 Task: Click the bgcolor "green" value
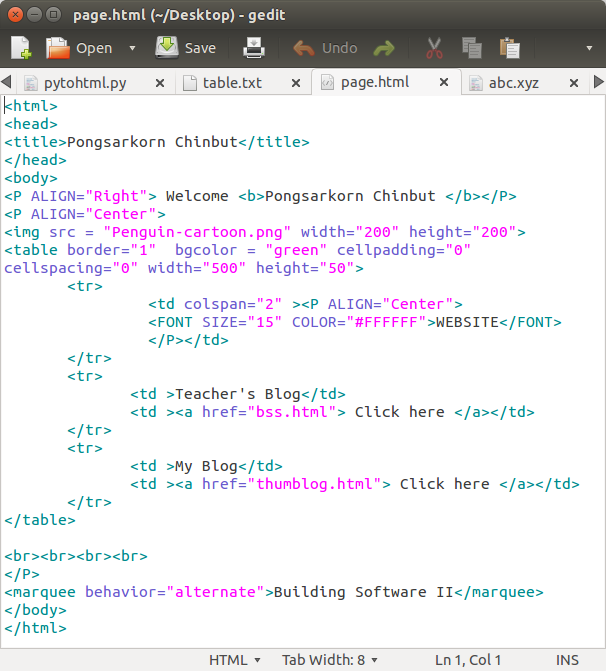(296, 250)
